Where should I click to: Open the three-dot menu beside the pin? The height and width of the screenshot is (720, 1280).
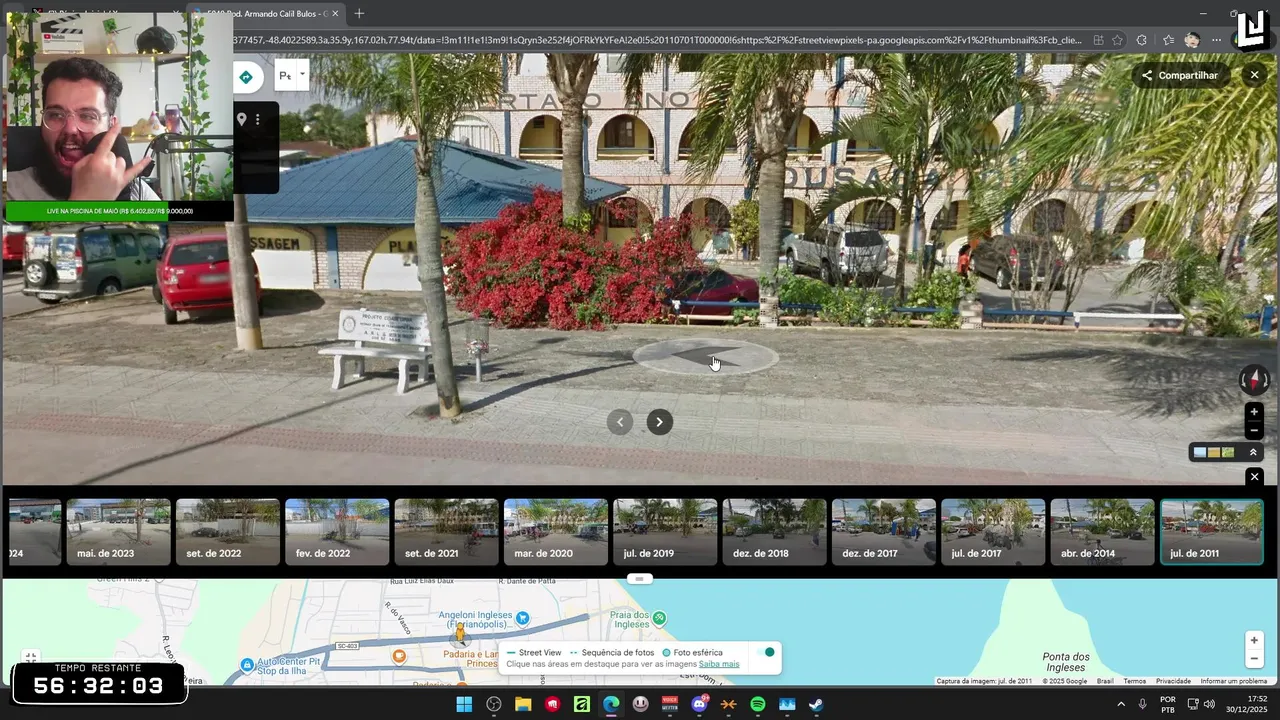click(x=257, y=119)
